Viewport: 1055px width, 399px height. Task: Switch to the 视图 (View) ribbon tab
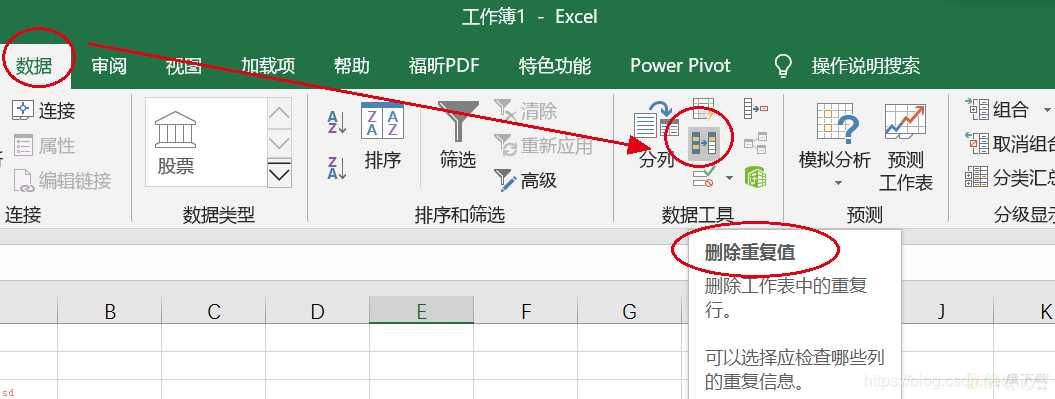tap(184, 66)
